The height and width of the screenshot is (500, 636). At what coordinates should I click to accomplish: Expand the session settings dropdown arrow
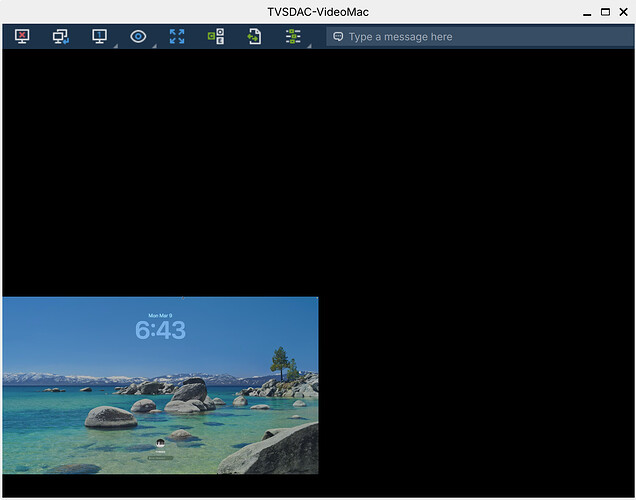pyautogui.click(x=309, y=46)
